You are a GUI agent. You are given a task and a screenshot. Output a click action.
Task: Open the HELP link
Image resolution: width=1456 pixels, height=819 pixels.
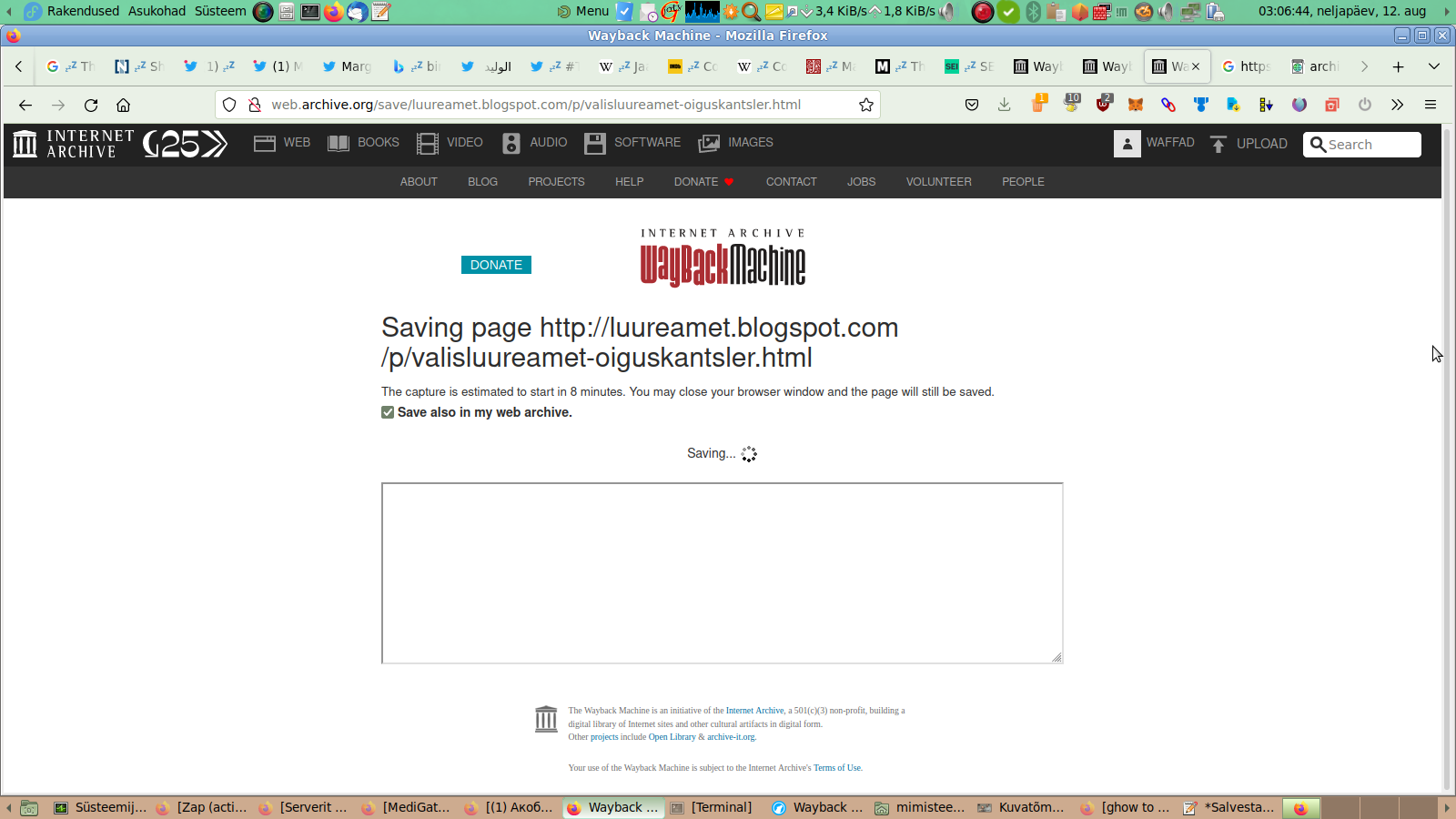(x=629, y=182)
